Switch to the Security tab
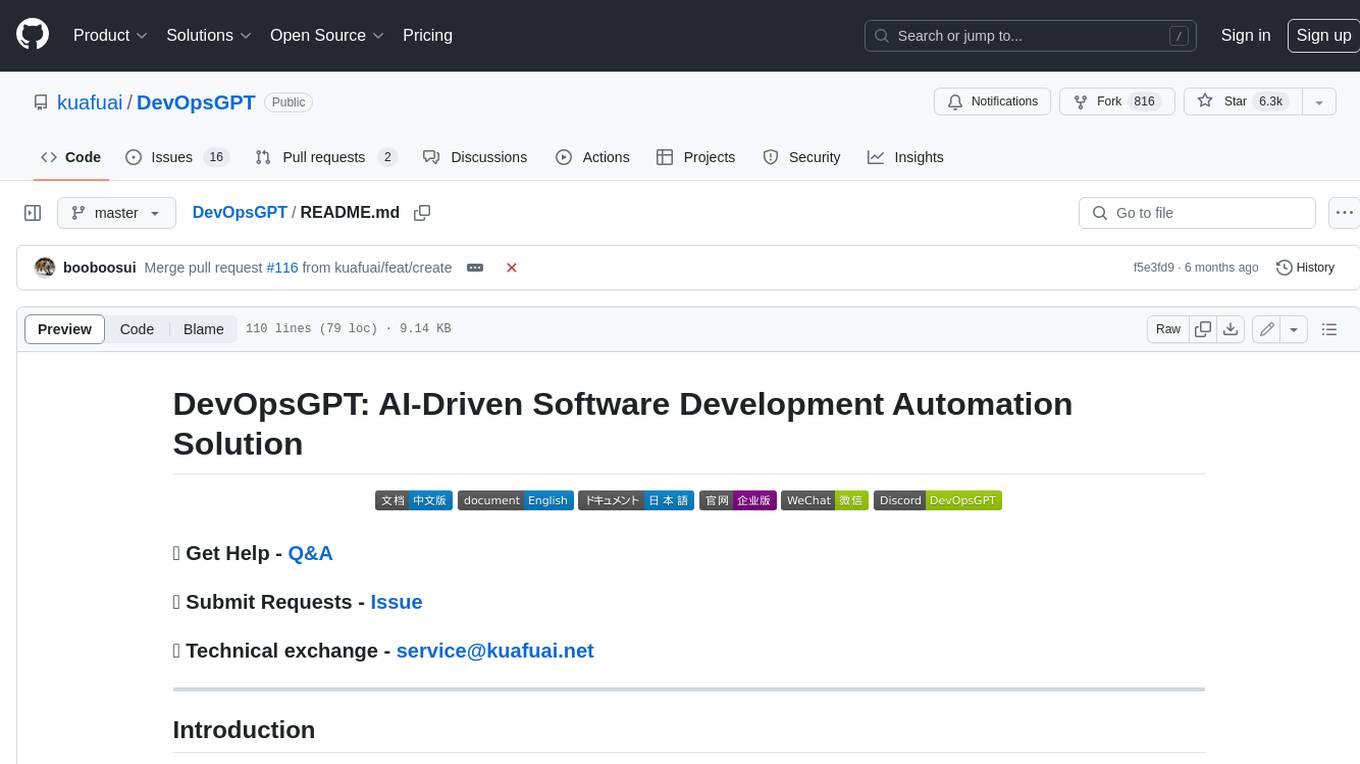 802,157
